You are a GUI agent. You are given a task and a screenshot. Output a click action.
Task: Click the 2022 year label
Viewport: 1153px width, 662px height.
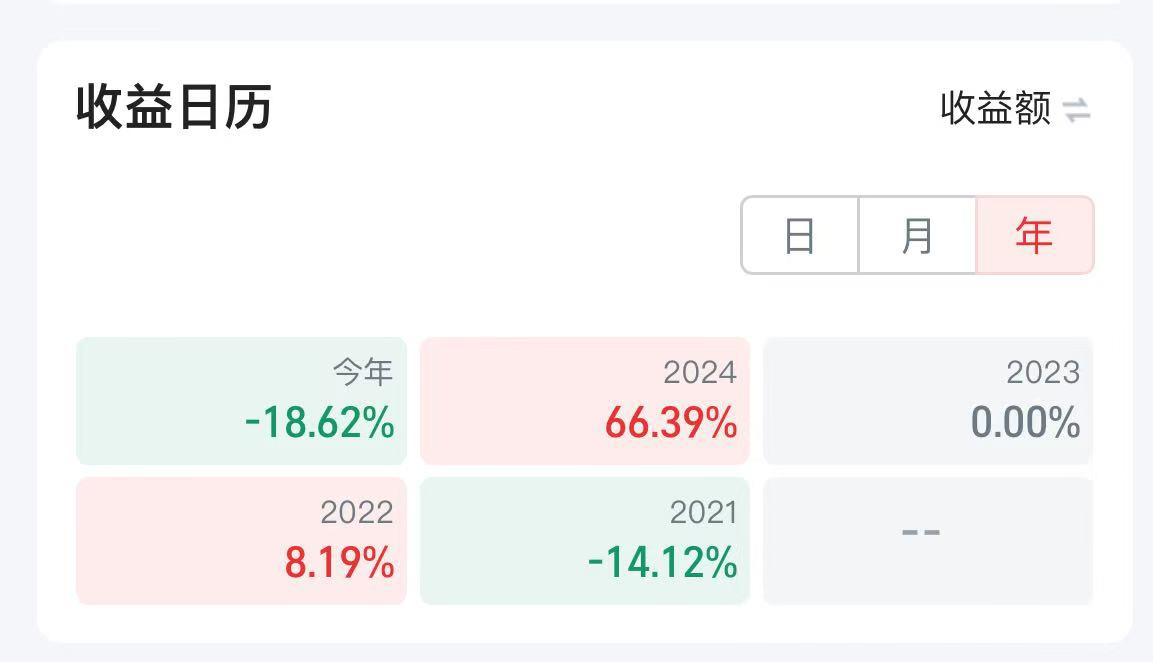coord(357,512)
